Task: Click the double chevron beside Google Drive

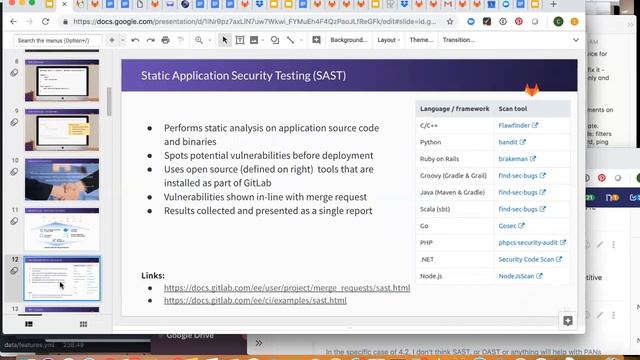Action: [259, 343]
